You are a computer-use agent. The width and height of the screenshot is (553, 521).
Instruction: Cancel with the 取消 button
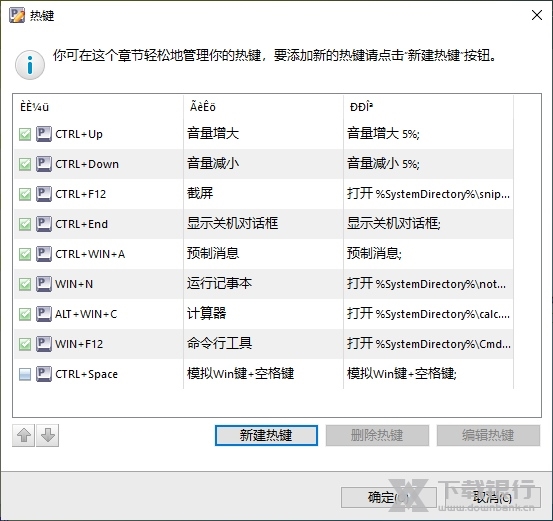(x=493, y=497)
